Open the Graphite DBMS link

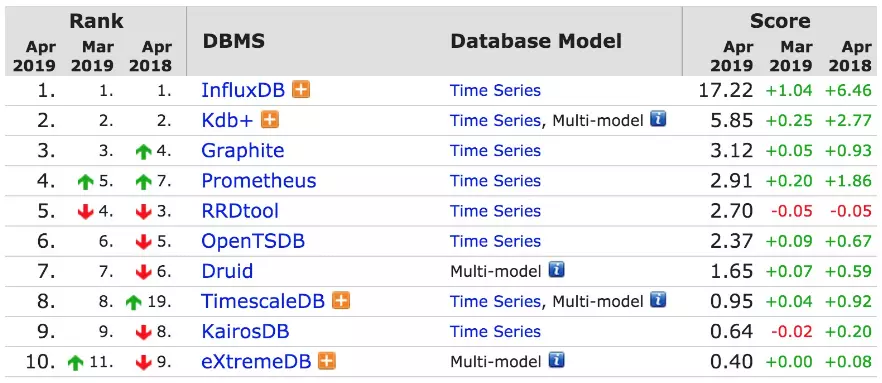(243, 151)
